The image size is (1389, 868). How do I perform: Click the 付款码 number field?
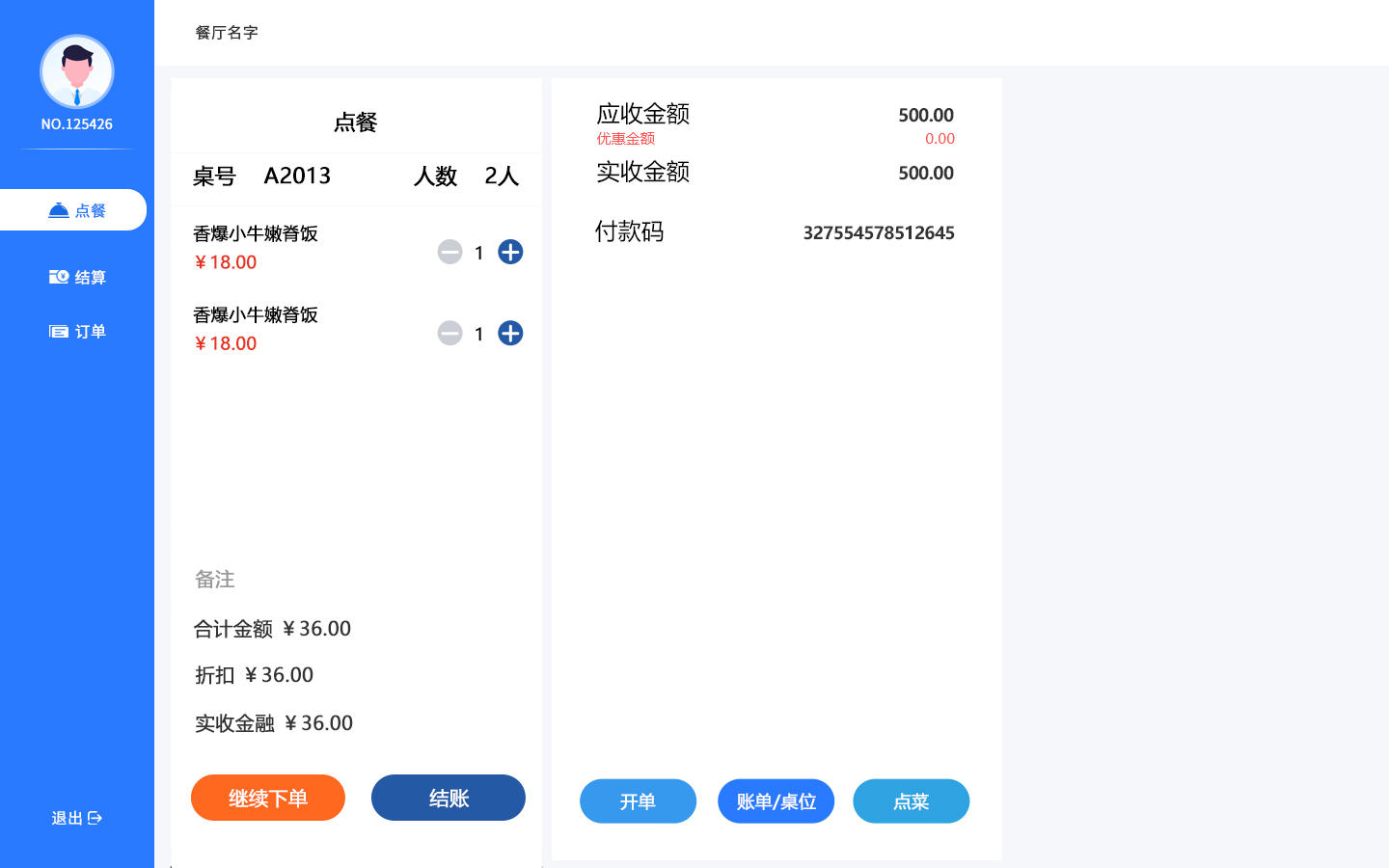click(878, 233)
